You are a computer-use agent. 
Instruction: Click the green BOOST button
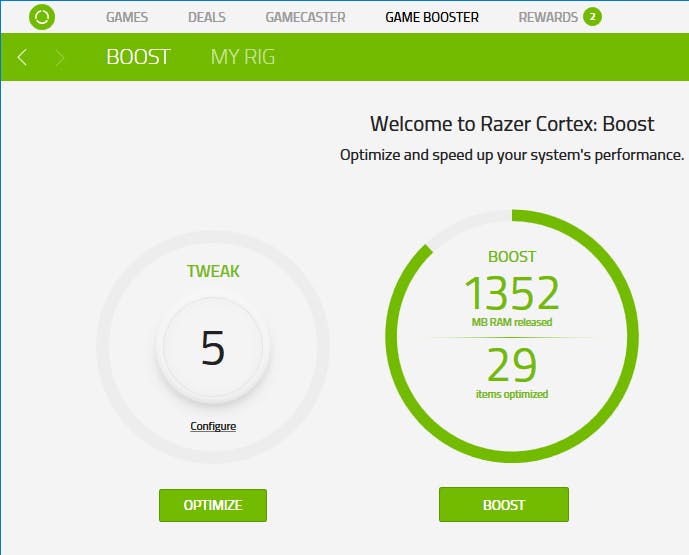[504, 504]
